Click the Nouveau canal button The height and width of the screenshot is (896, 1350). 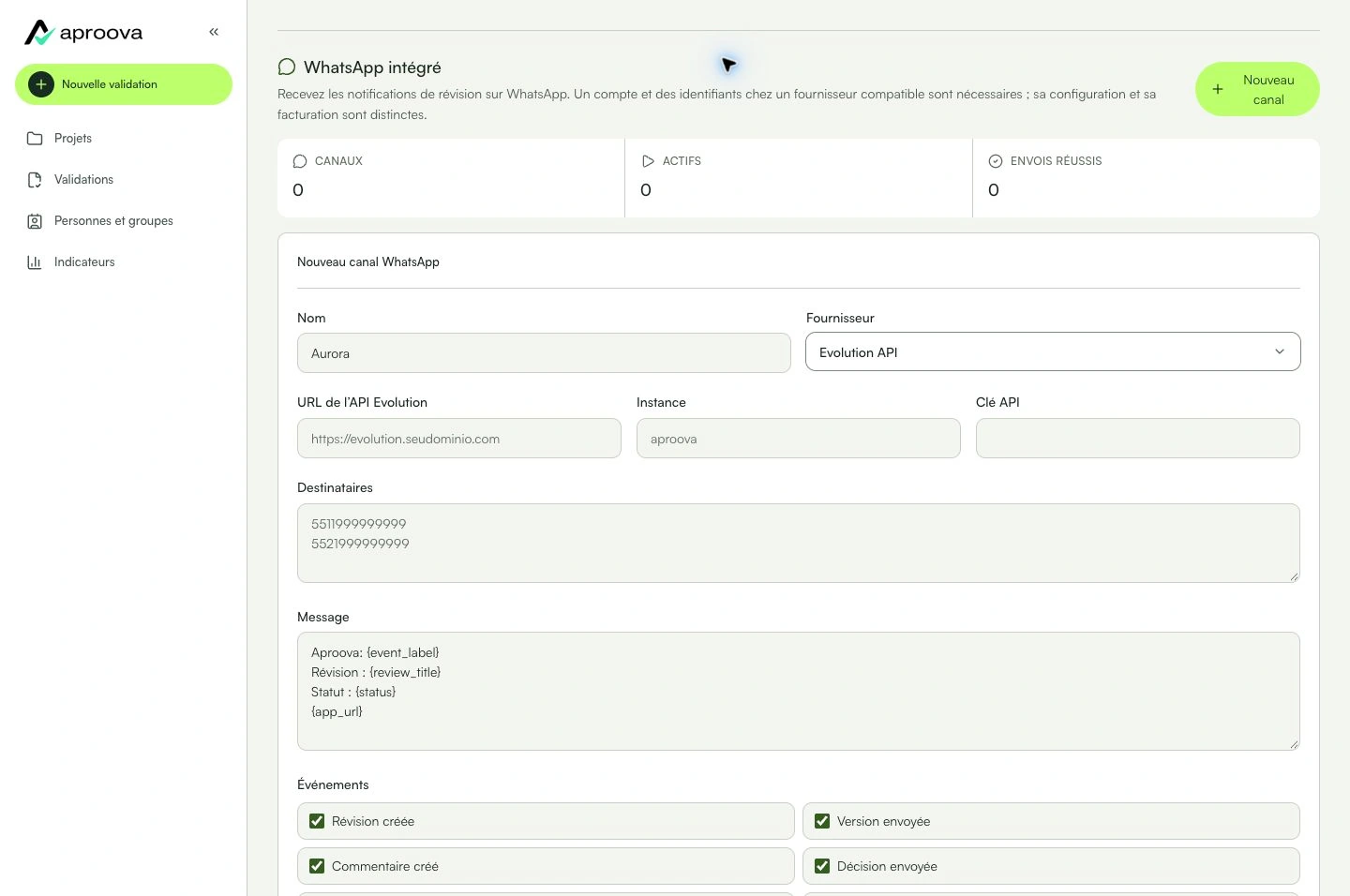coord(1257,89)
